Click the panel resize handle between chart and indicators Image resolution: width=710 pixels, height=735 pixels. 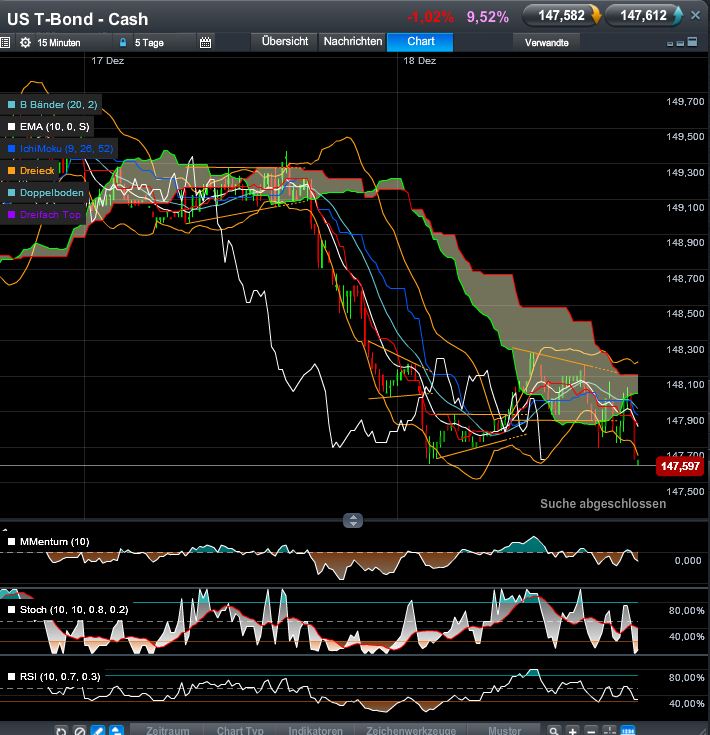353,520
